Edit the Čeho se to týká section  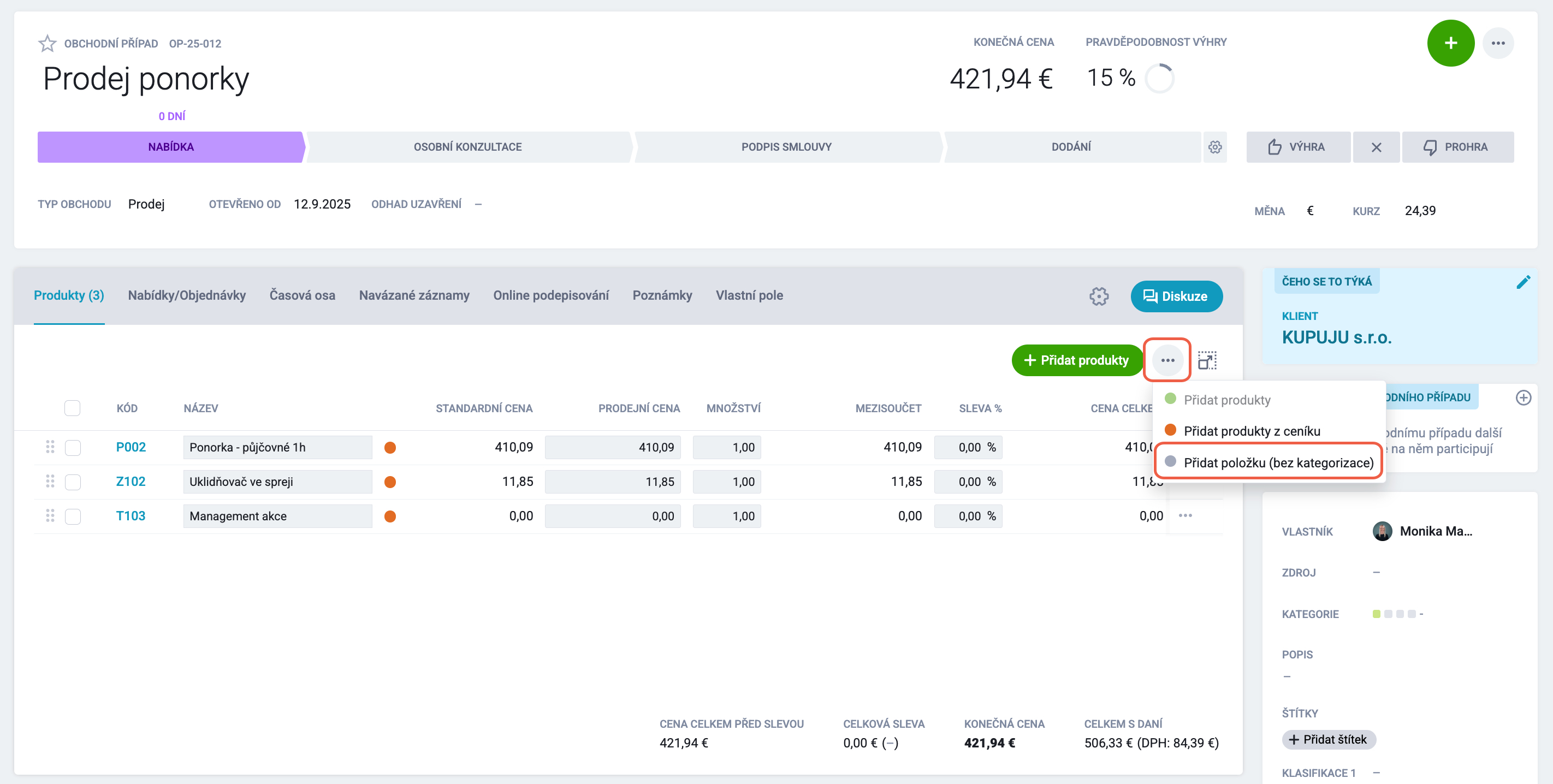pyautogui.click(x=1523, y=282)
